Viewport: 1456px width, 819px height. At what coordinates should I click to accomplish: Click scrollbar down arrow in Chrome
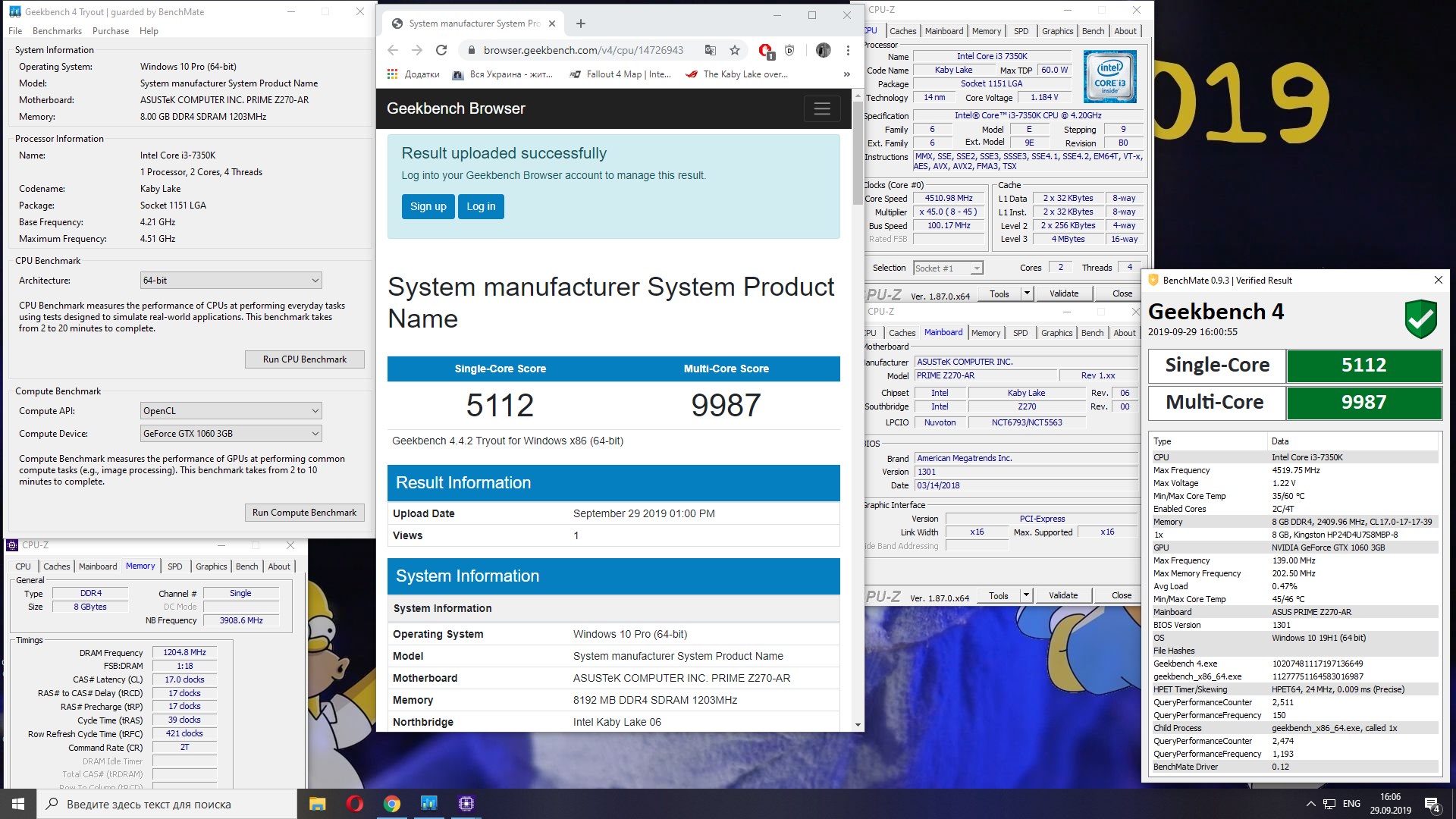pos(858,725)
